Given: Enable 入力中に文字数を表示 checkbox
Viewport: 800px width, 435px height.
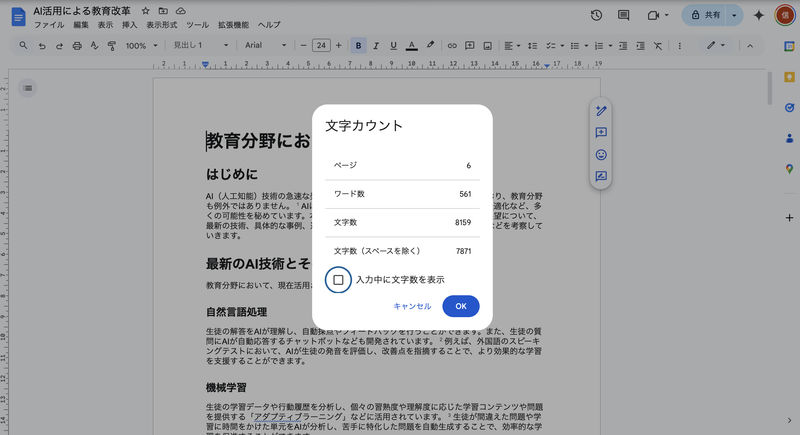Looking at the screenshot, I should [338, 280].
